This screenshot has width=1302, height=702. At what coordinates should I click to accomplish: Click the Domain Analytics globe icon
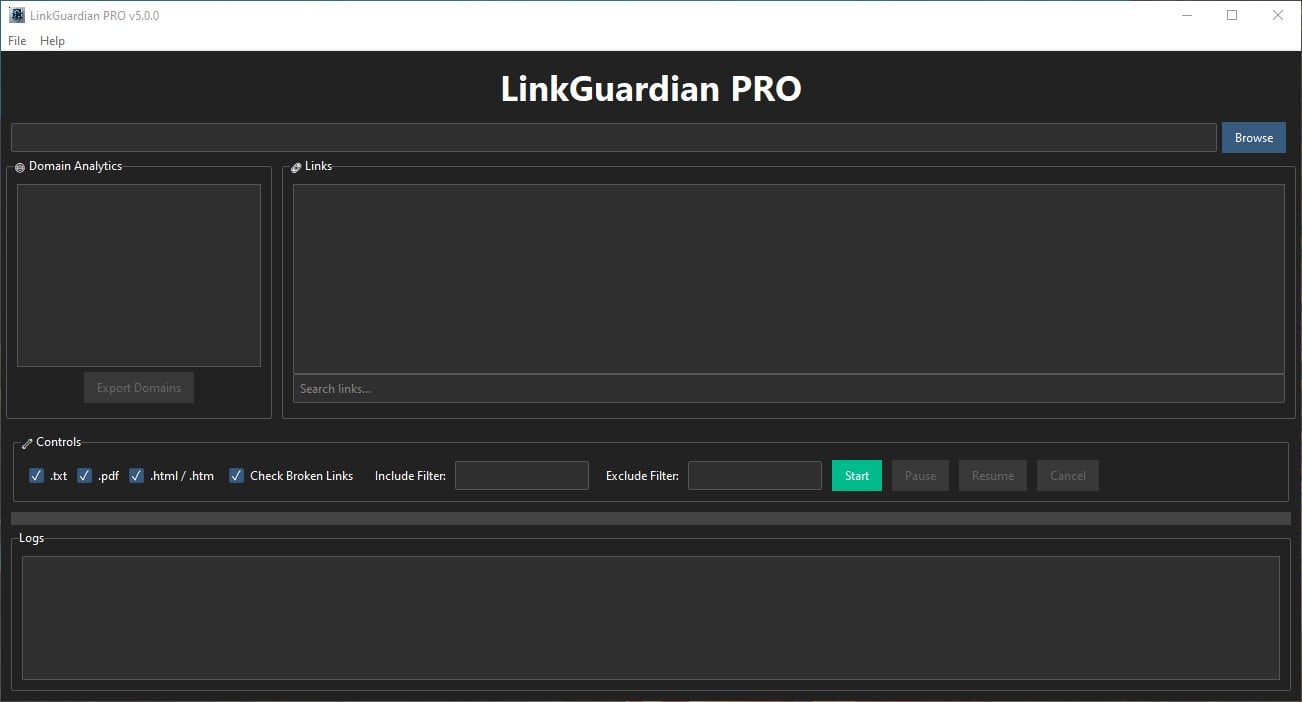pos(20,168)
